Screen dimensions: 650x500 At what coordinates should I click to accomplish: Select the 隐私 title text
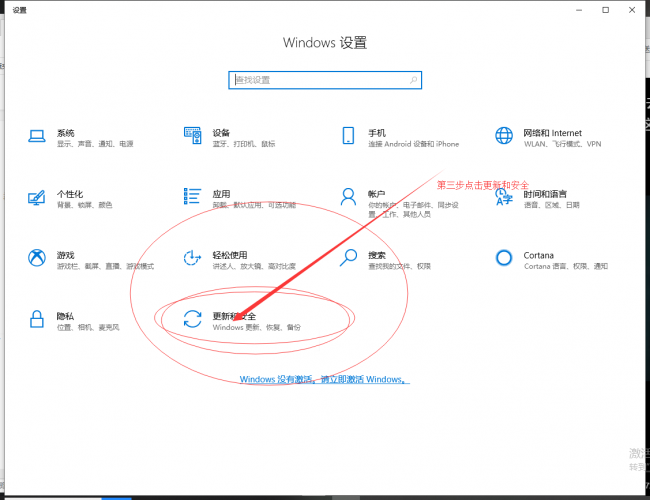coord(65,316)
